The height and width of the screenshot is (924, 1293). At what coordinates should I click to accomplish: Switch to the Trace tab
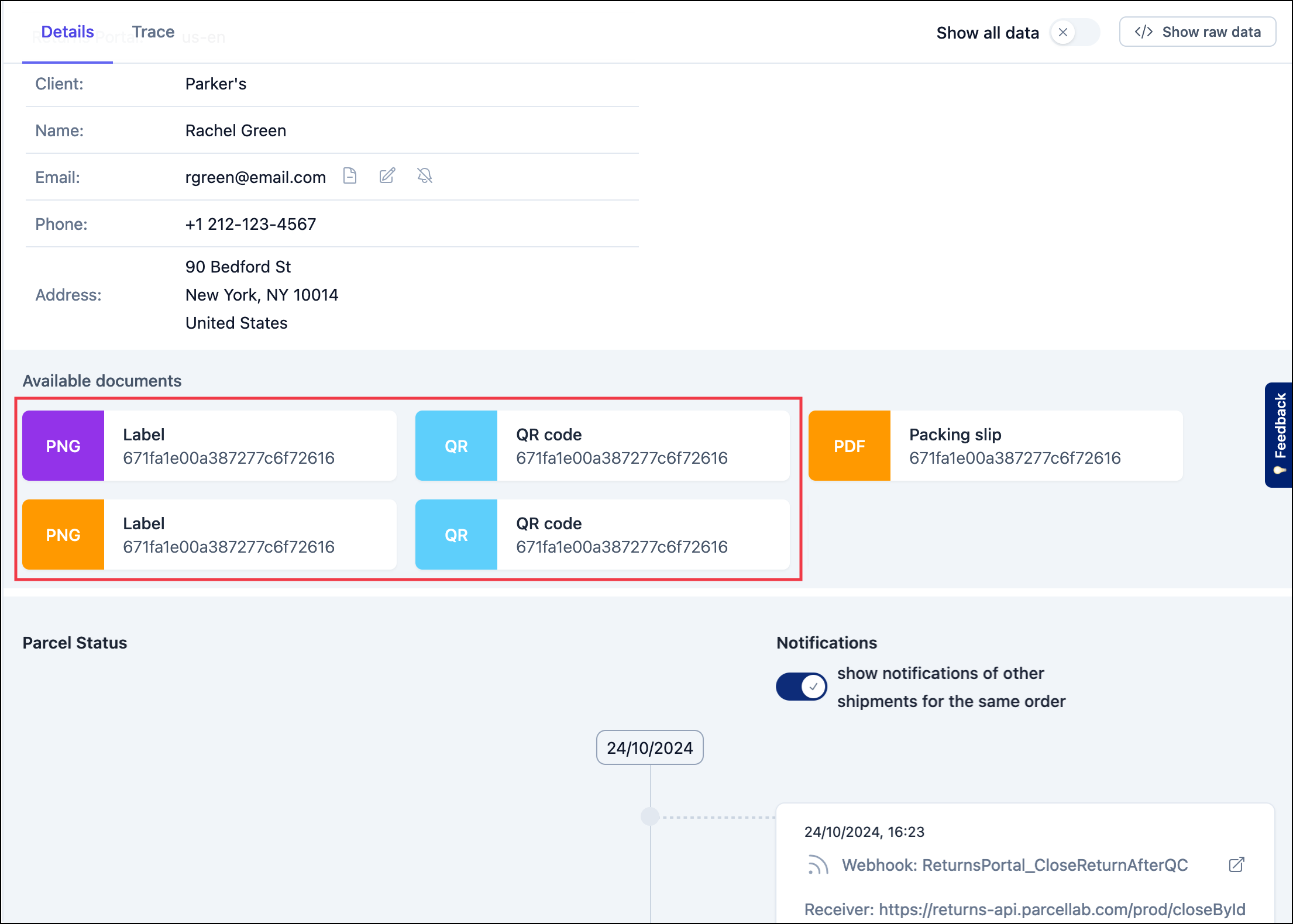(x=153, y=31)
